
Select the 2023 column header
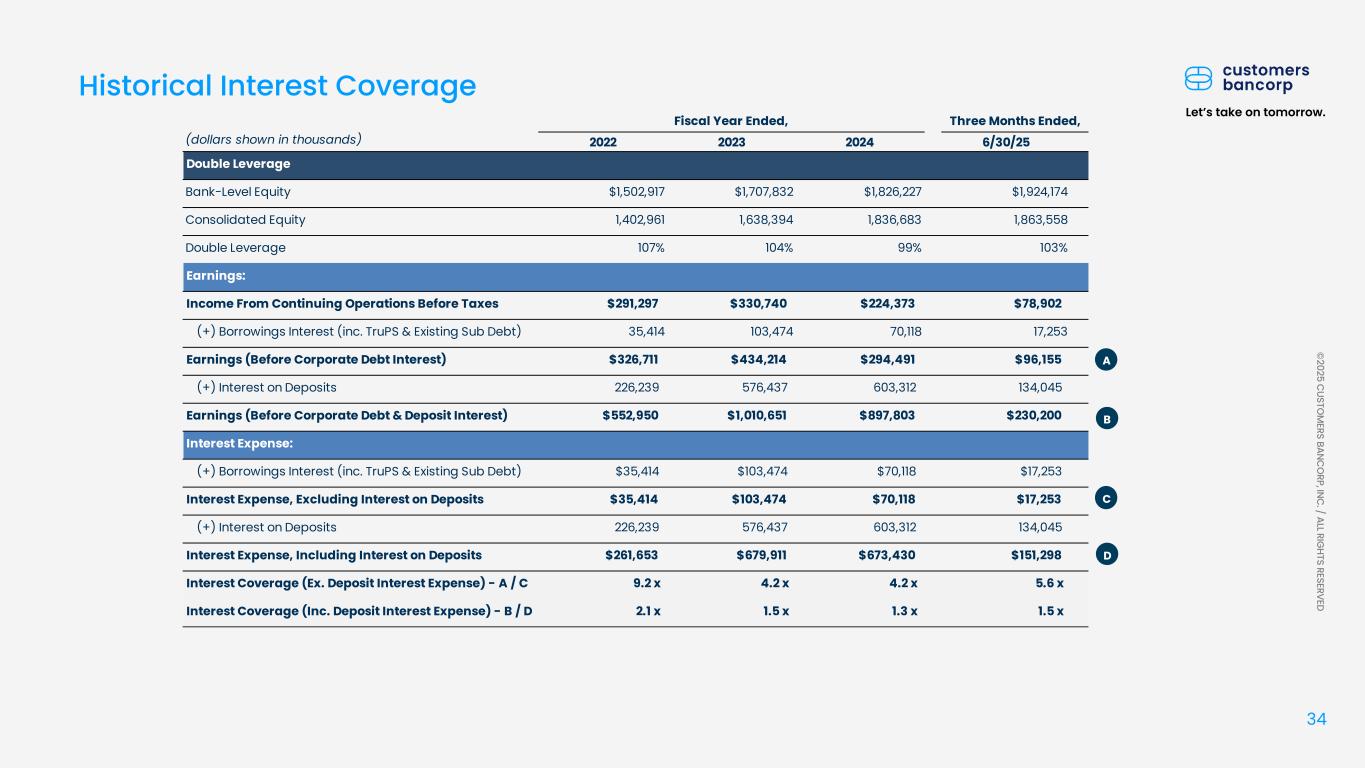pos(731,142)
